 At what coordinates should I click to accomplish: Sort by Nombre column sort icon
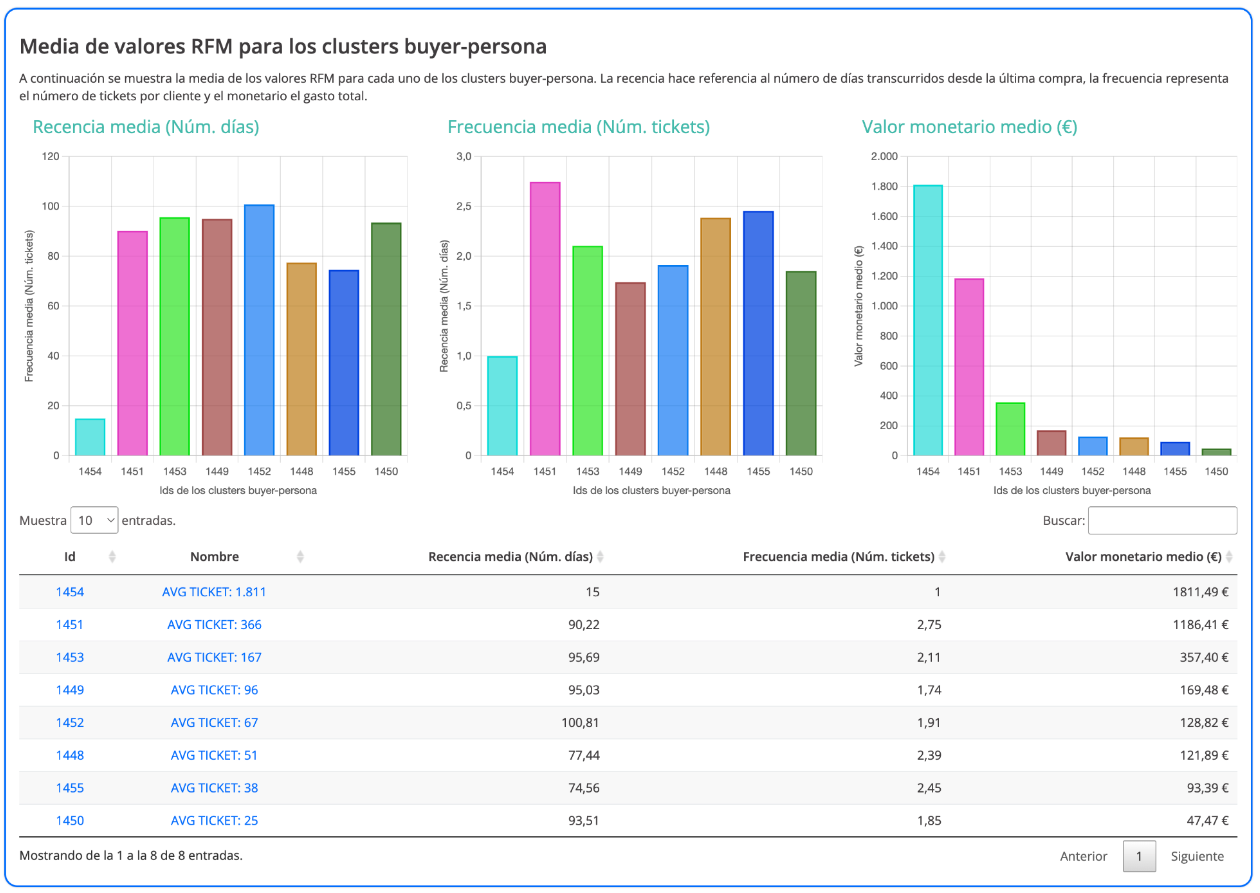pos(300,557)
